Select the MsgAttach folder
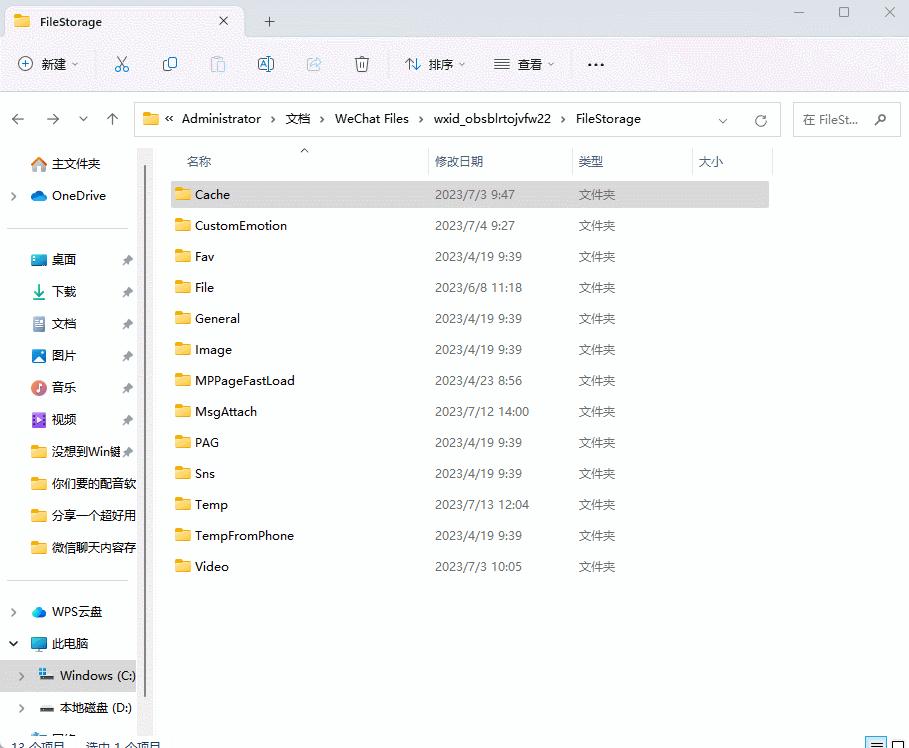Viewport: 909px width, 748px height. click(225, 411)
